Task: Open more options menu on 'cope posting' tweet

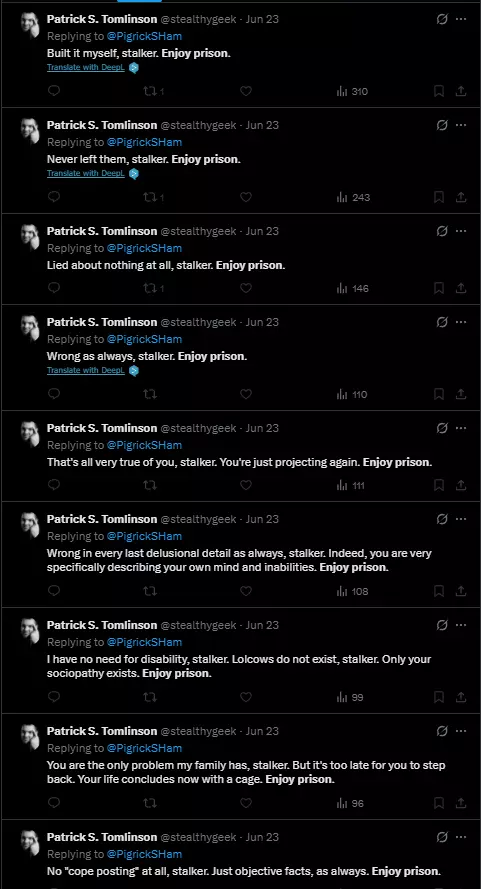Action: coord(461,837)
